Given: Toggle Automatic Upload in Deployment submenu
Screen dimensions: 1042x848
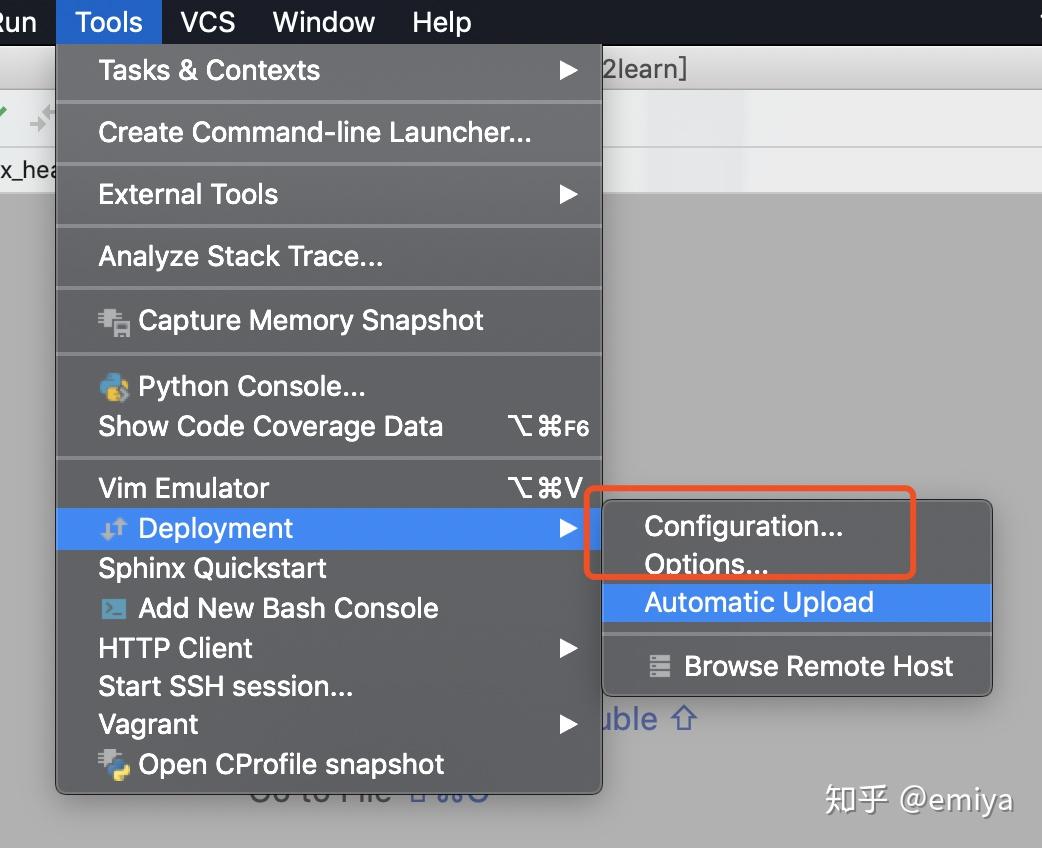Looking at the screenshot, I should point(759,602).
